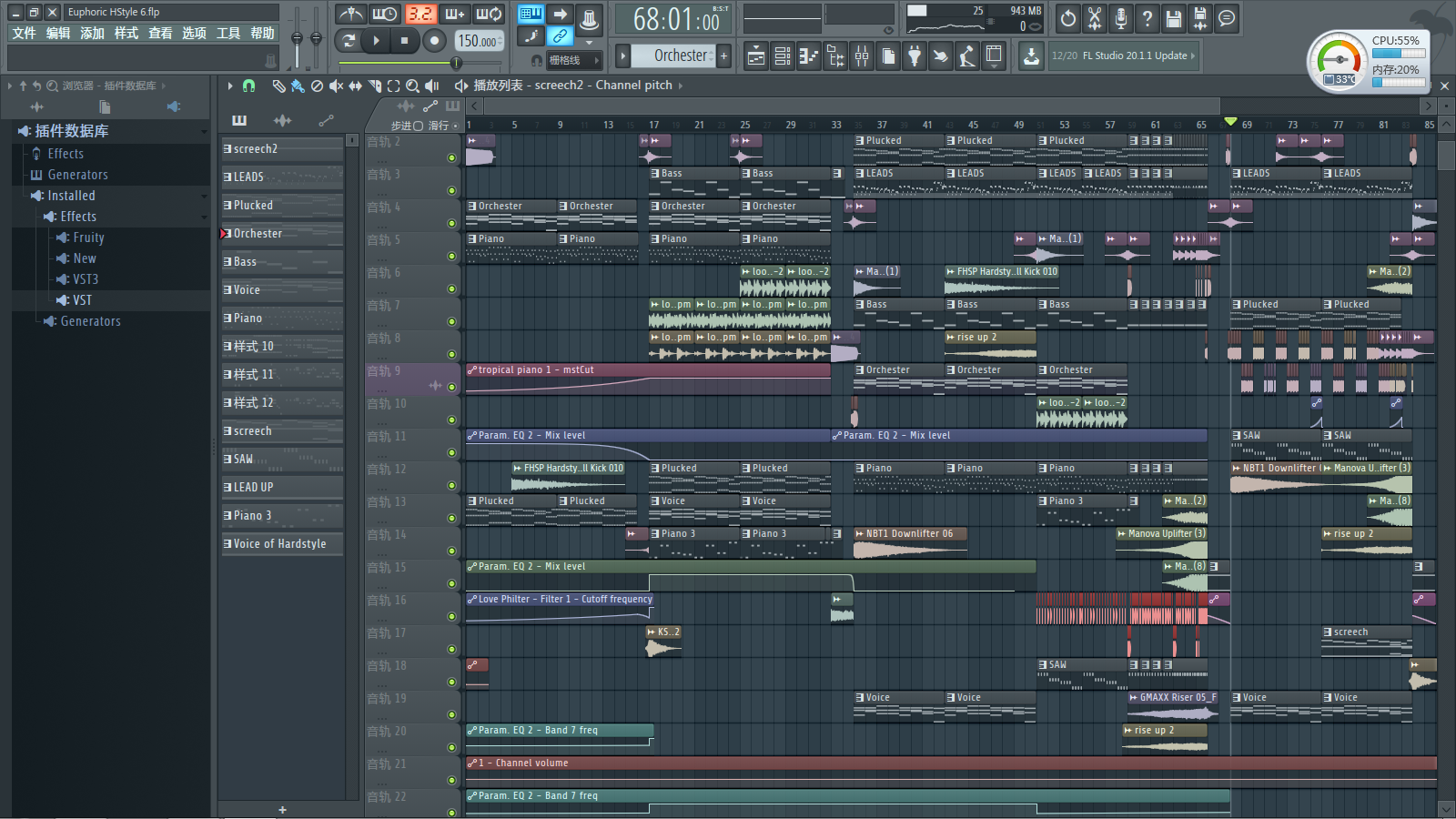
Task: Select the playlist mute tool
Action: [336, 86]
